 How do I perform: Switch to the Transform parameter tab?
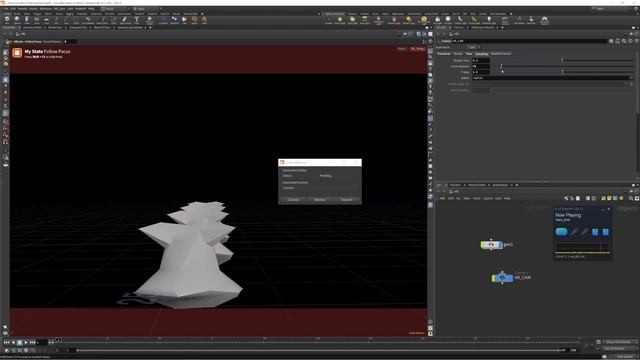(x=444, y=54)
